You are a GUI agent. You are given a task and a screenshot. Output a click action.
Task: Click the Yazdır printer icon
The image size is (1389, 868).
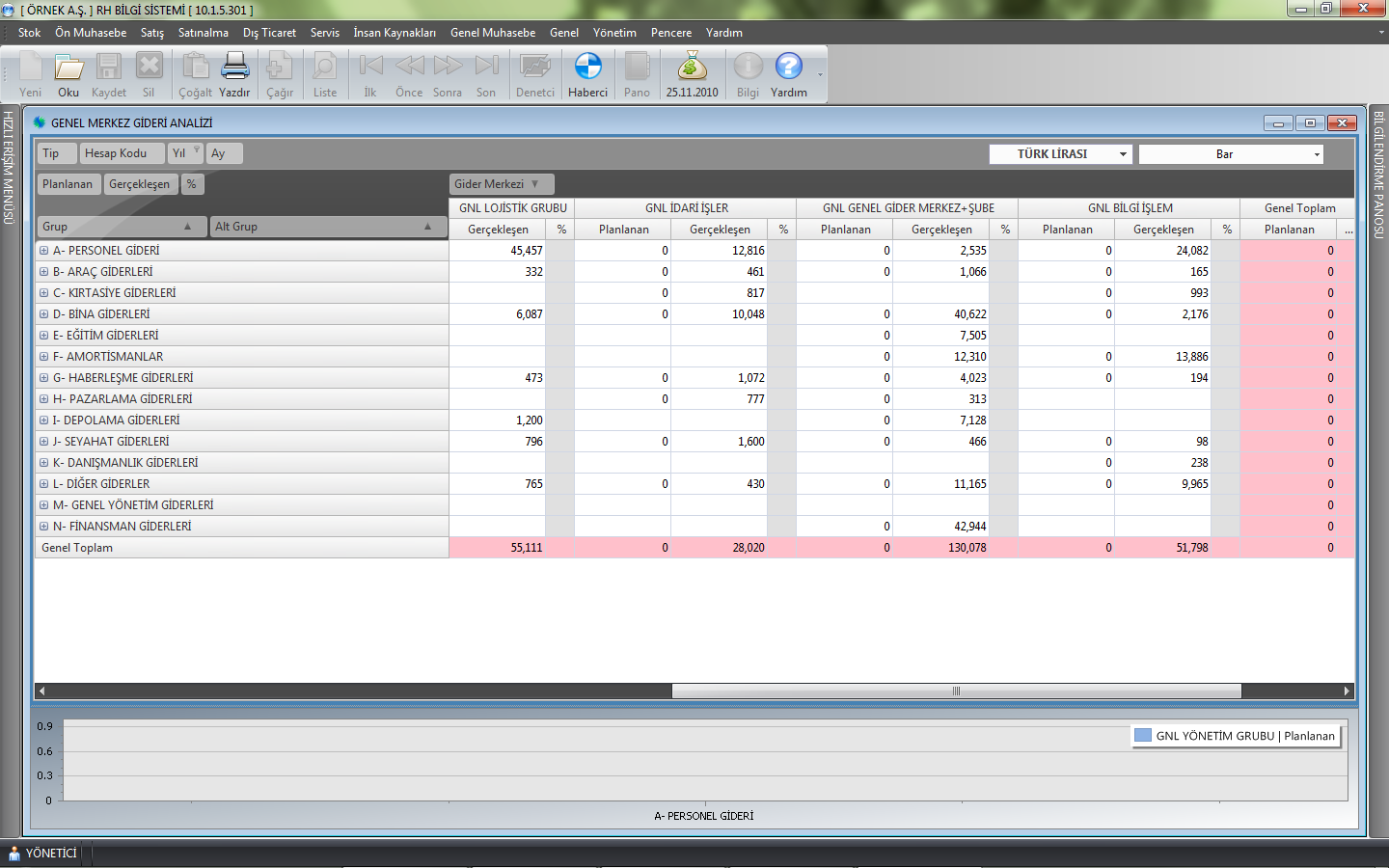click(x=234, y=68)
